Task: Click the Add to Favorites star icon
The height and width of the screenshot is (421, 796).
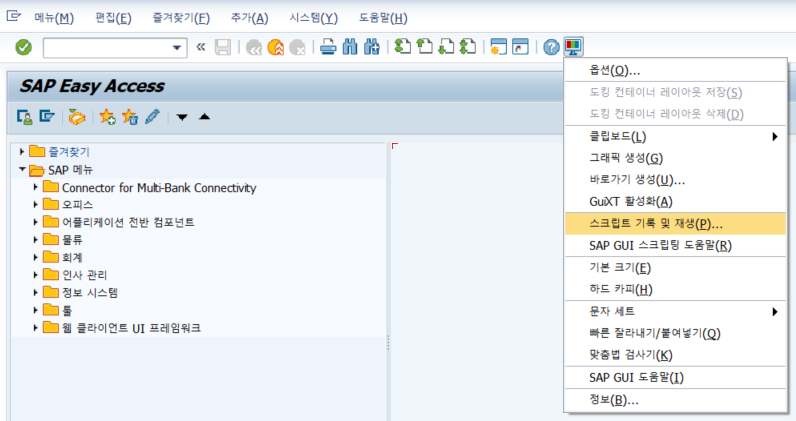Action: pos(108,117)
